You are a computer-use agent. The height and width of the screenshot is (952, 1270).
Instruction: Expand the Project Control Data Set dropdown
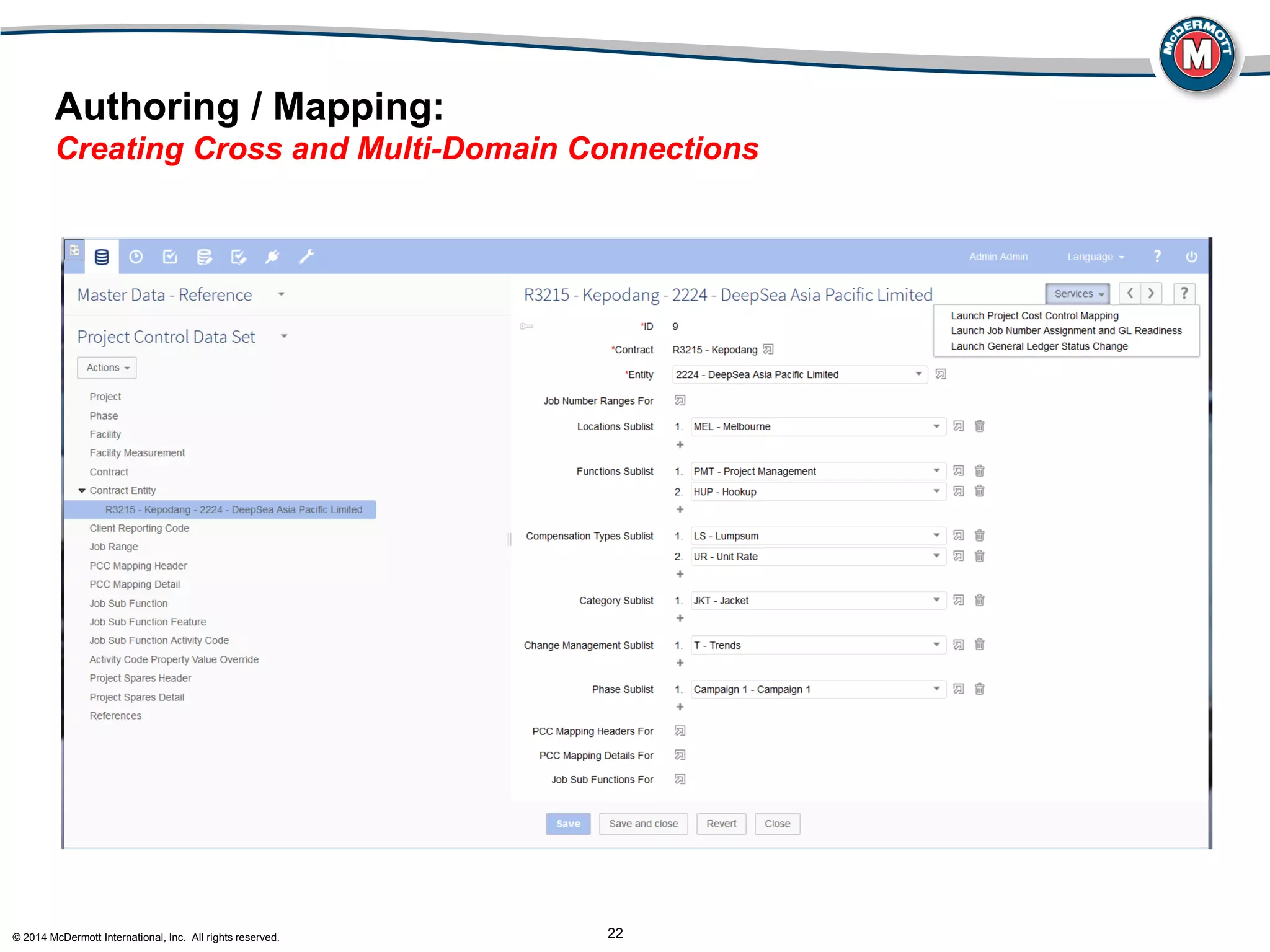click(x=284, y=336)
